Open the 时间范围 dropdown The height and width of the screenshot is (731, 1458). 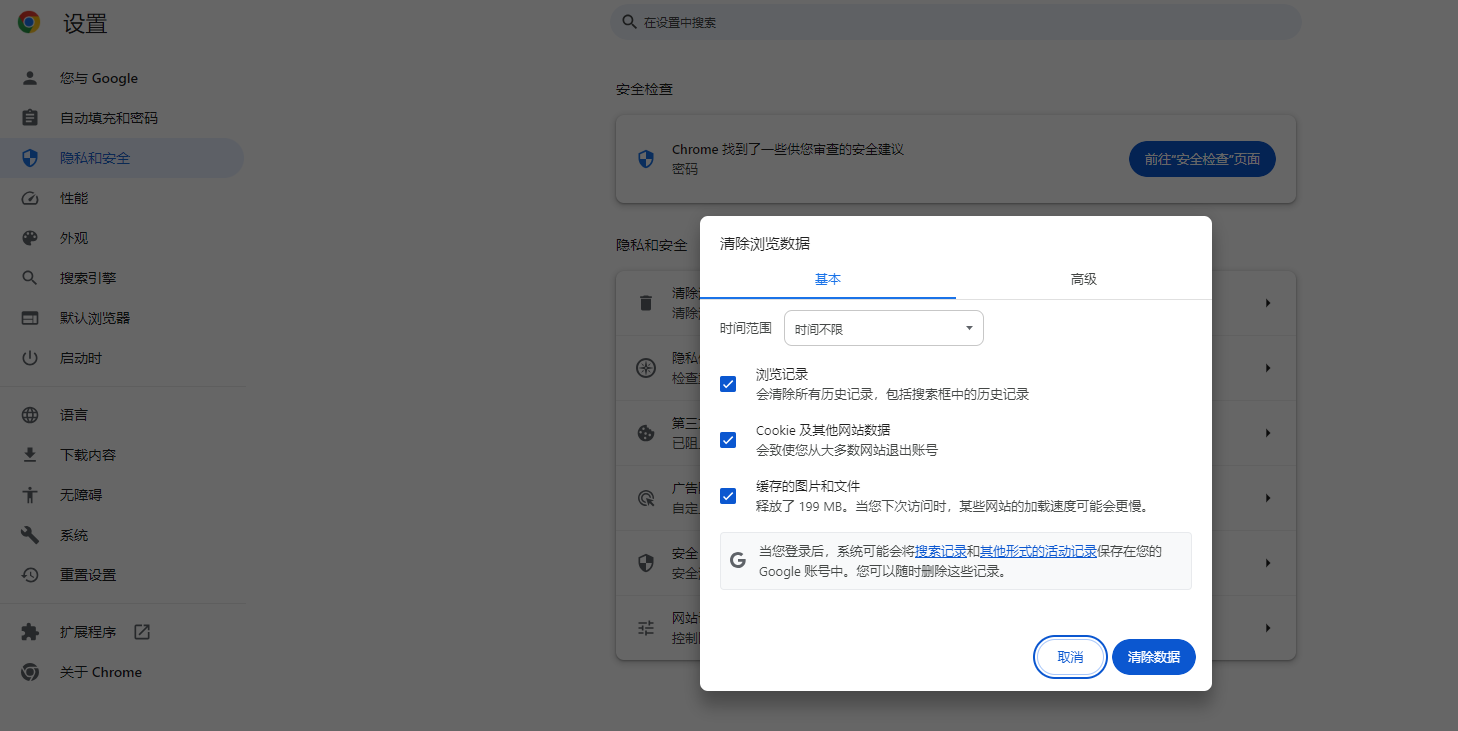883,328
